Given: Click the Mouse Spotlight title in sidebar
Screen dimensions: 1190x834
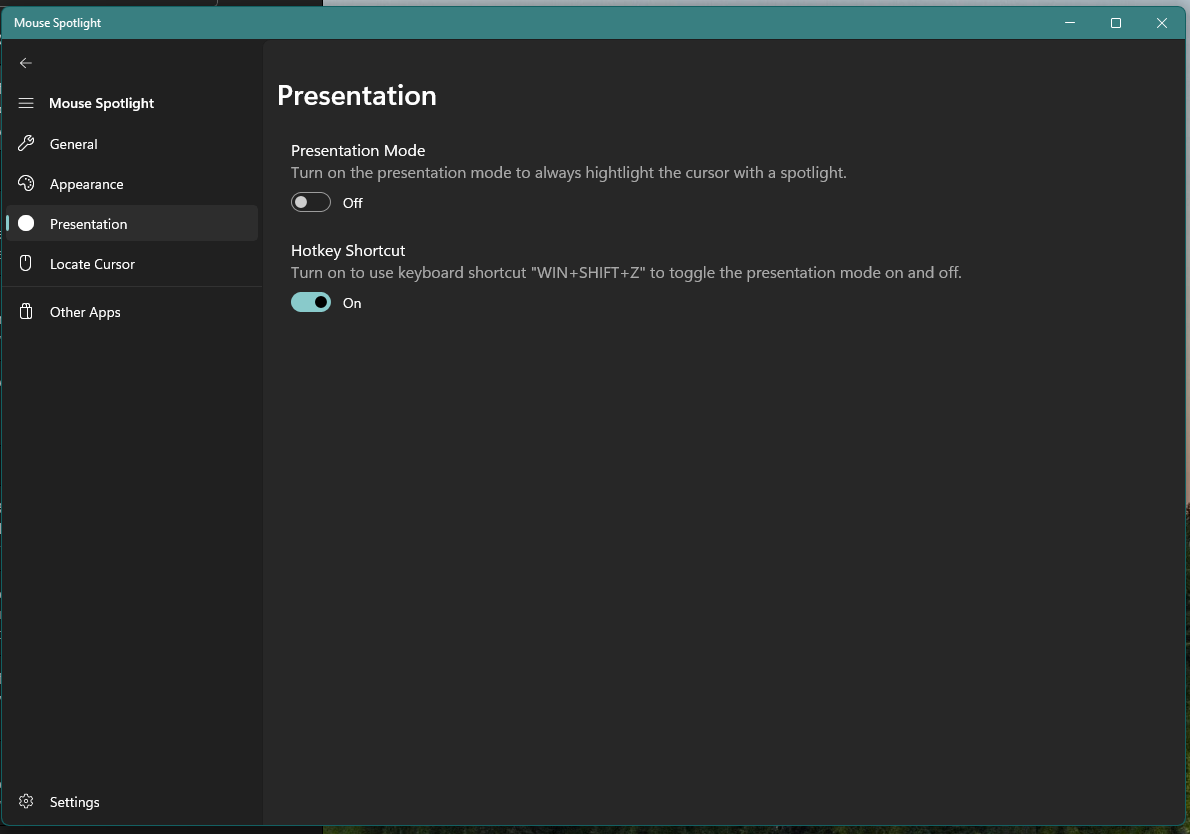Looking at the screenshot, I should point(102,103).
